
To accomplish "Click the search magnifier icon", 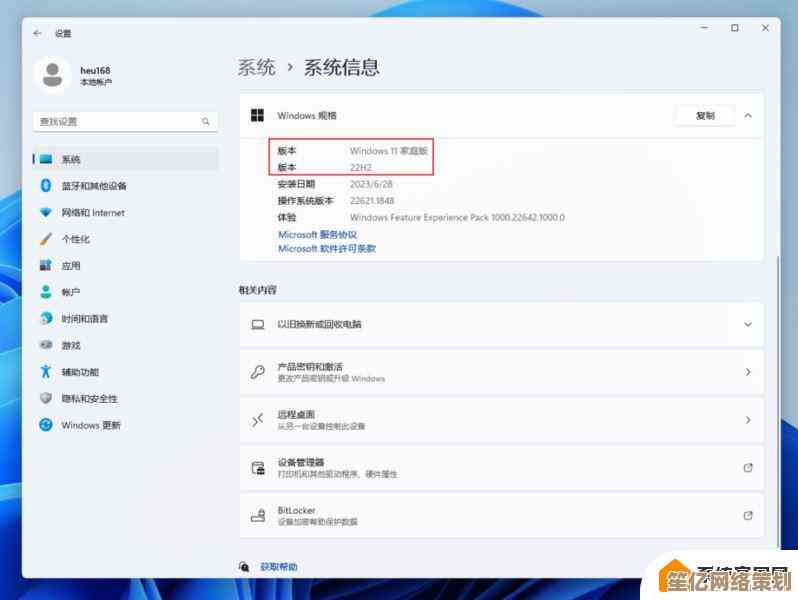I will (x=206, y=122).
